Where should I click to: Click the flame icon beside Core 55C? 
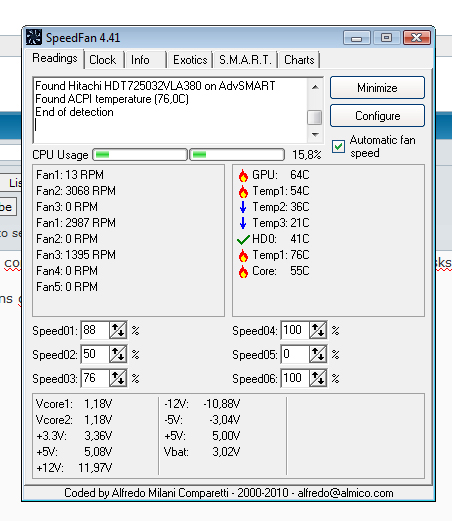click(243, 271)
